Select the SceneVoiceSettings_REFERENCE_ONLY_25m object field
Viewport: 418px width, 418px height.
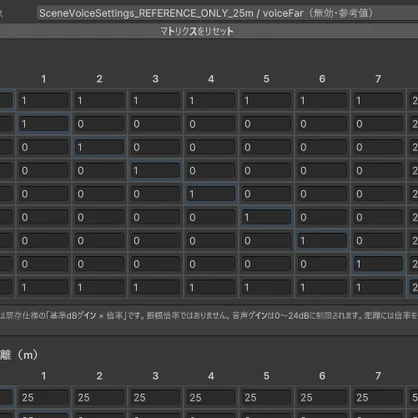tap(227, 13)
